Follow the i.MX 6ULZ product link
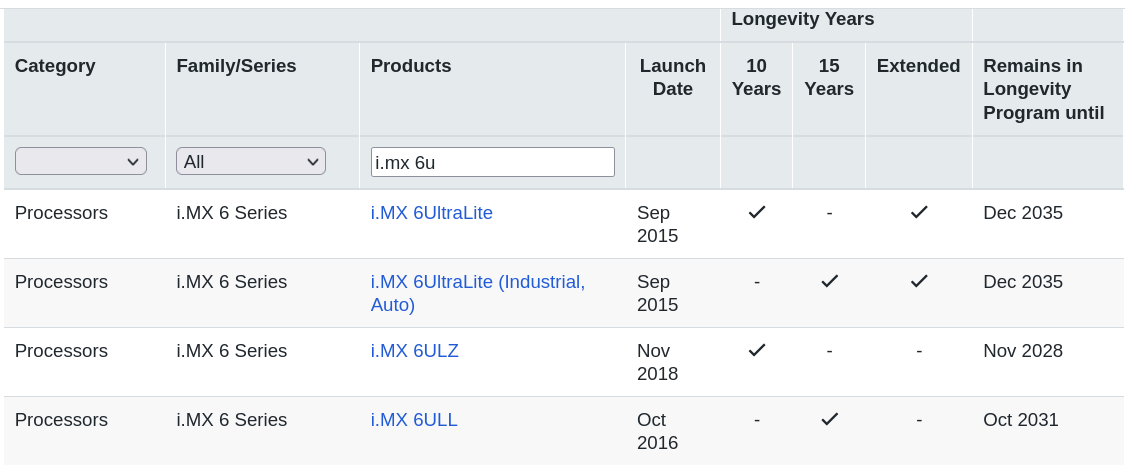 tap(415, 351)
